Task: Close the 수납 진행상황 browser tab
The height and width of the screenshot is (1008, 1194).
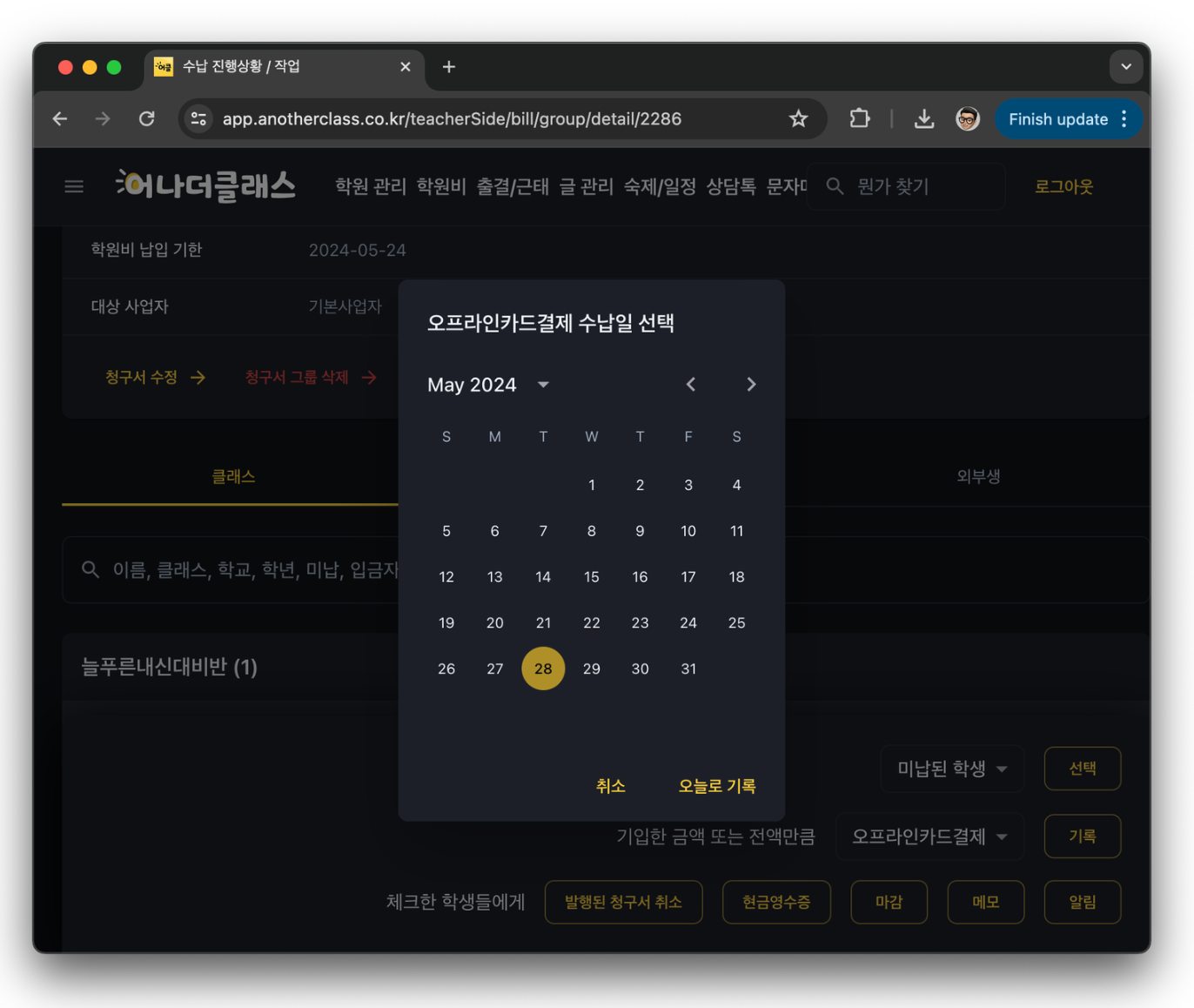Action: (406, 67)
